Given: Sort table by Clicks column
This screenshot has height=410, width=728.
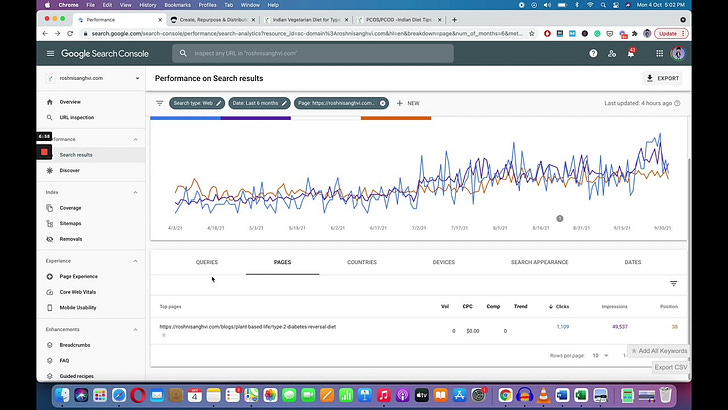Looking at the screenshot, I should tap(559, 306).
